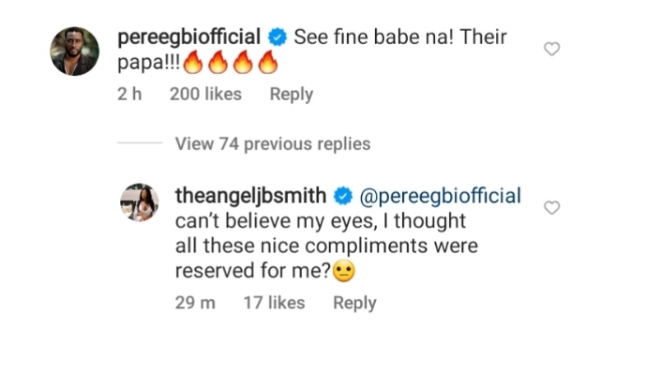This screenshot has height=366, width=645.
Task: View the 17 likes list
Action: 274,303
